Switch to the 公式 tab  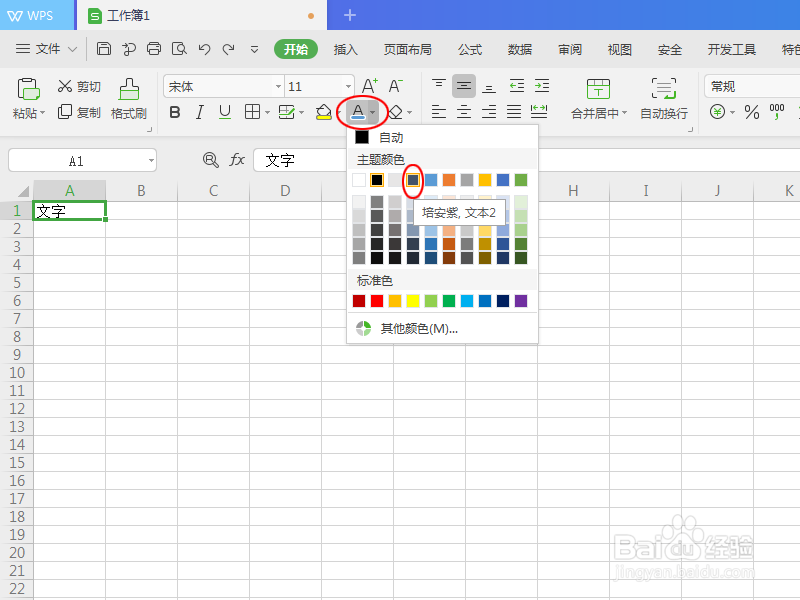tap(470, 49)
